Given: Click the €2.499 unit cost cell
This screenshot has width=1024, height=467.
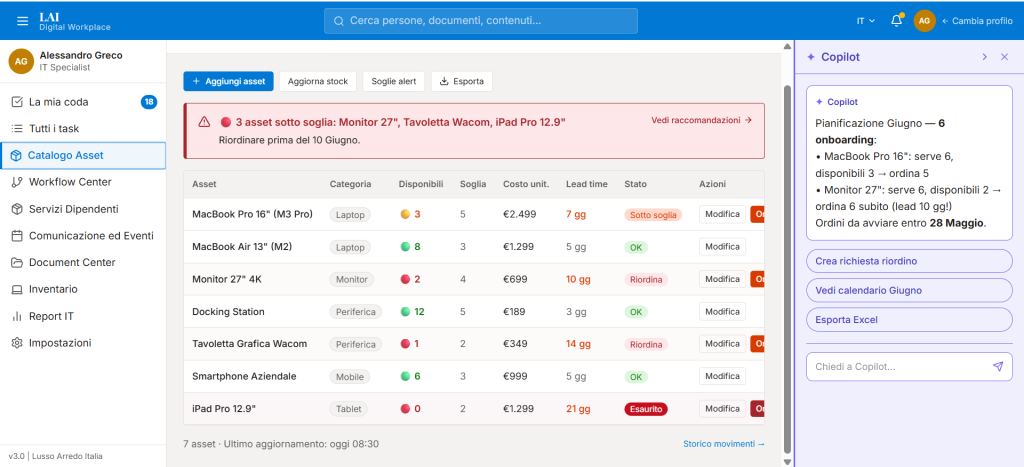Looking at the screenshot, I should (519, 214).
